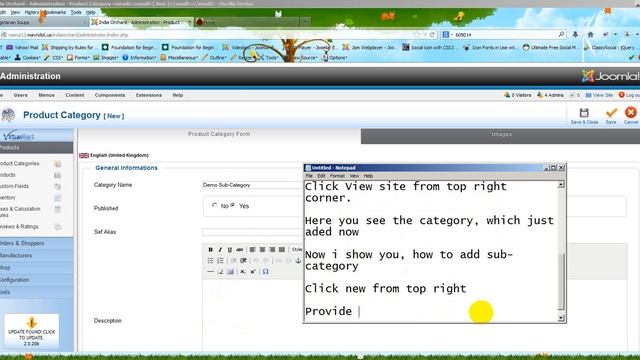640x360 pixels.
Task: Open the Product Categories sidebar link
Action: pyautogui.click(x=20, y=164)
